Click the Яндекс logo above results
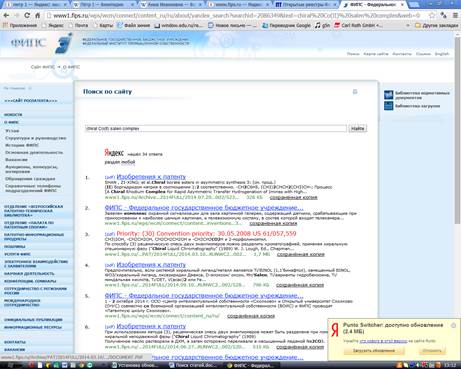Image resolution: width=461 pixels, height=369 pixels. tap(114, 153)
